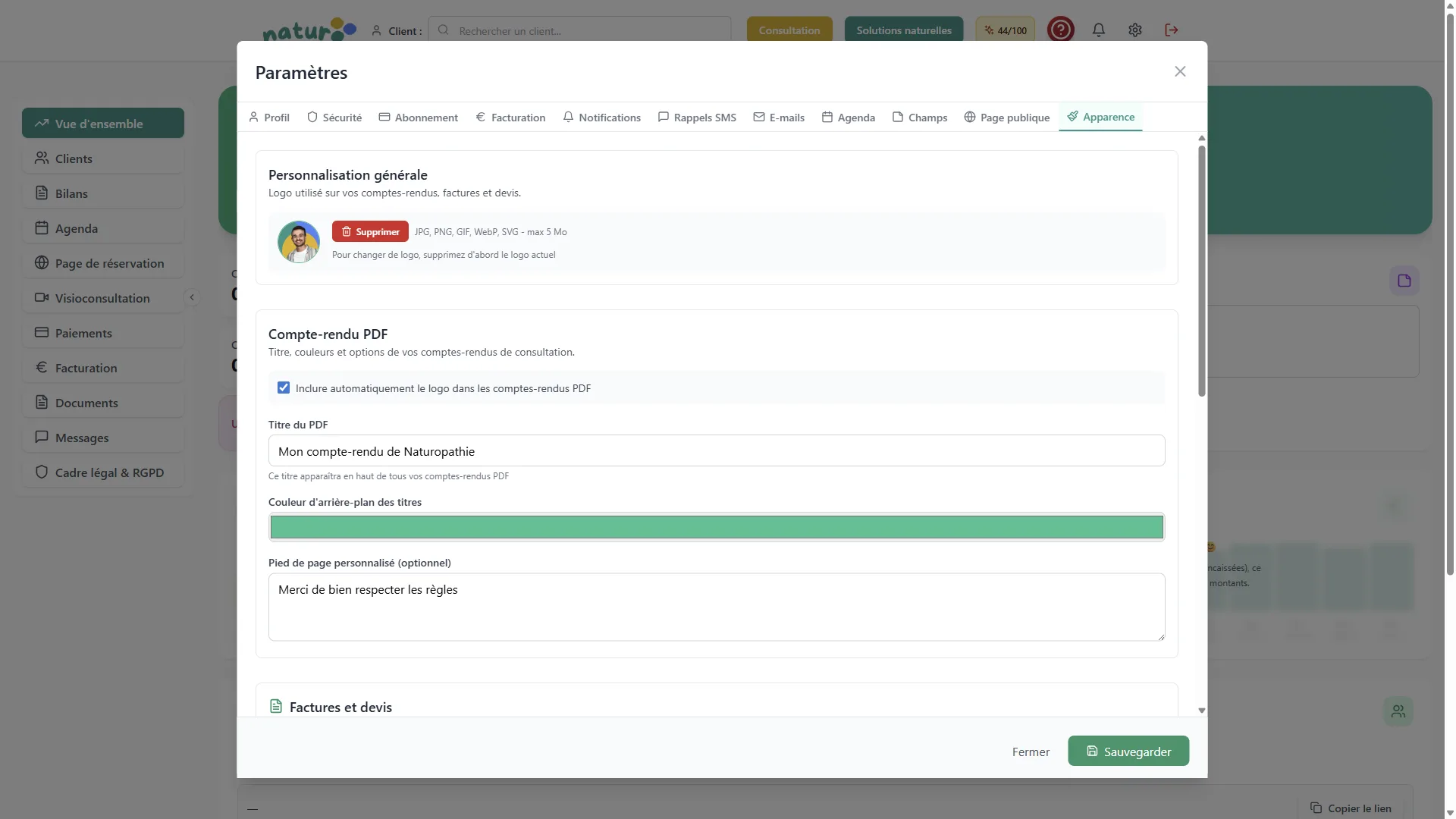
Task: Open Documents in sidebar
Action: pos(103,402)
